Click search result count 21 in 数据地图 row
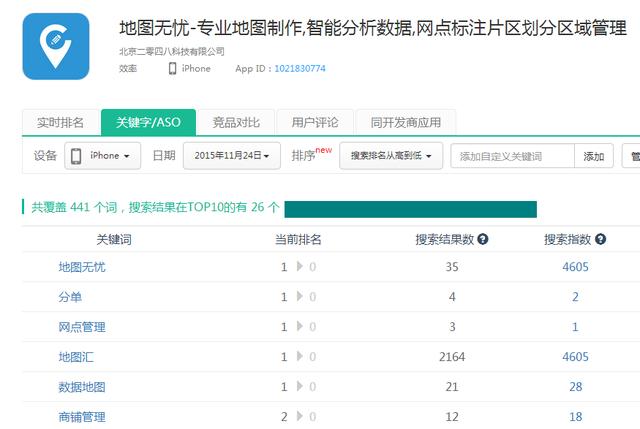The image size is (640, 429). coord(452,387)
